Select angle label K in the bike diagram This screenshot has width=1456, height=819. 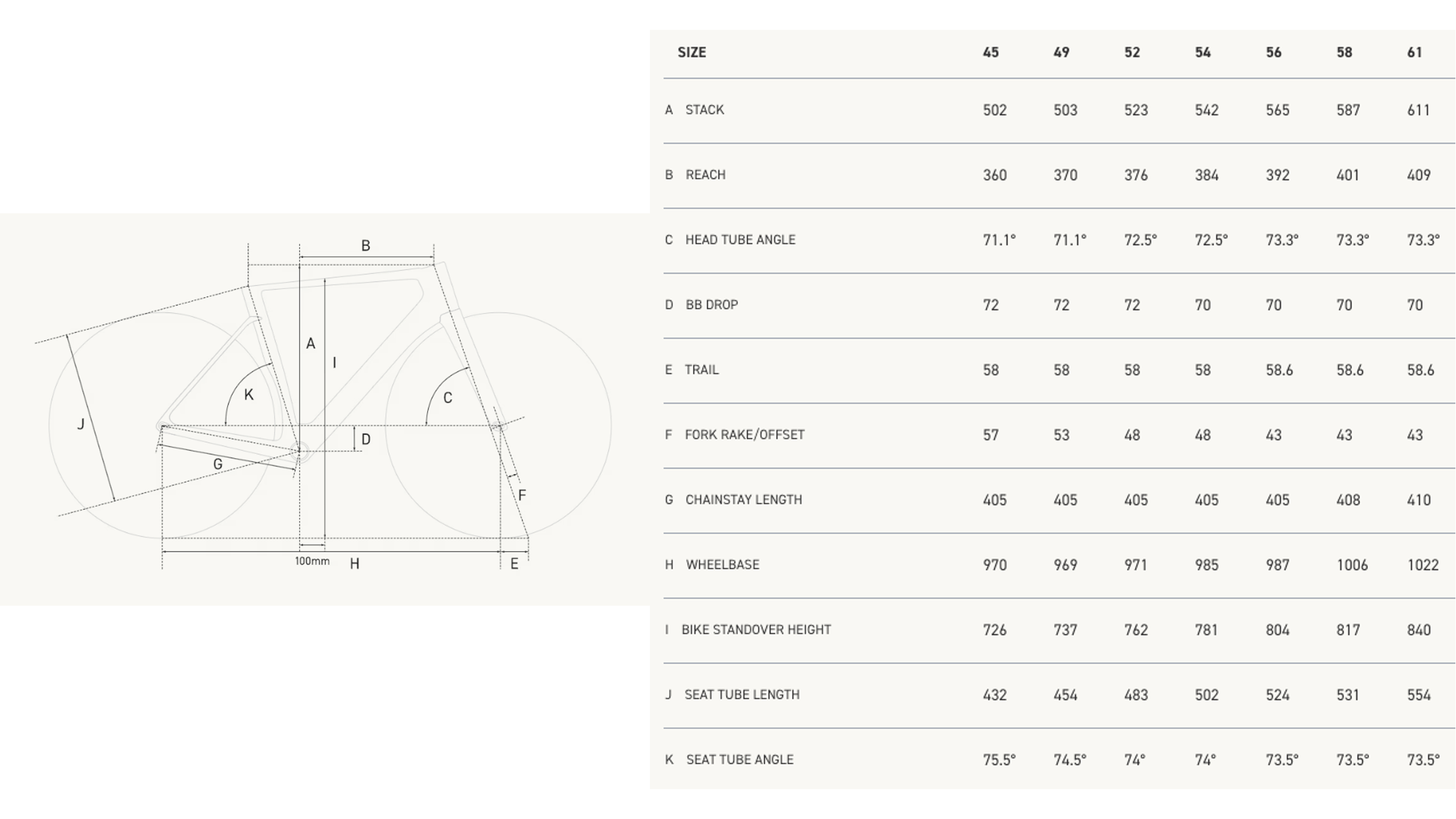[249, 395]
